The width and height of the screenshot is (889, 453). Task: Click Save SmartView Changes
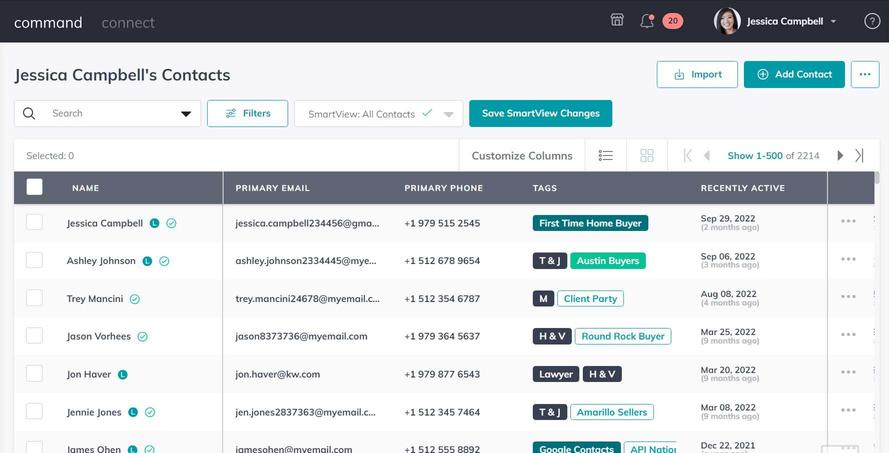541,113
